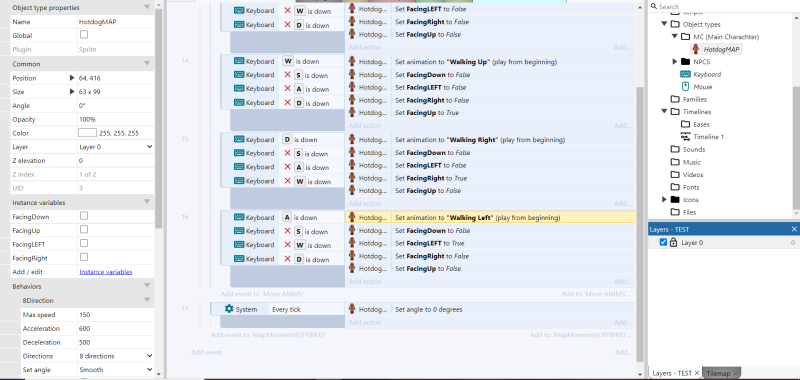800x380 pixels.
Task: Click the Max speed value 150
Action: point(116,315)
